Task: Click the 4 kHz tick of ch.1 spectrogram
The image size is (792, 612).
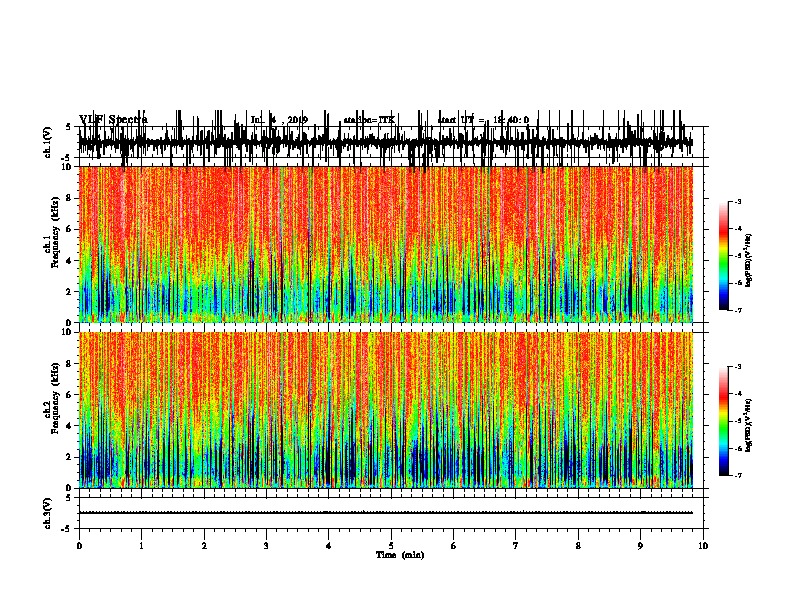Action: 69,261
